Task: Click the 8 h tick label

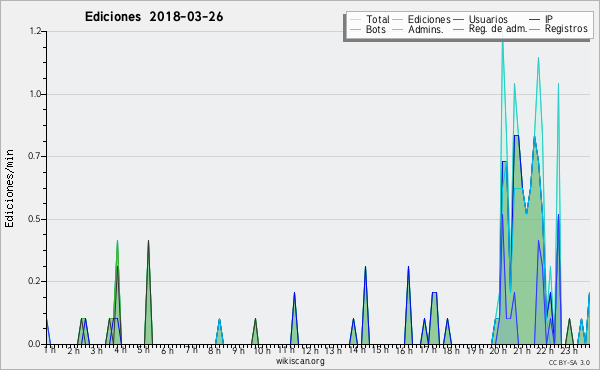Action: pyautogui.click(x=214, y=350)
